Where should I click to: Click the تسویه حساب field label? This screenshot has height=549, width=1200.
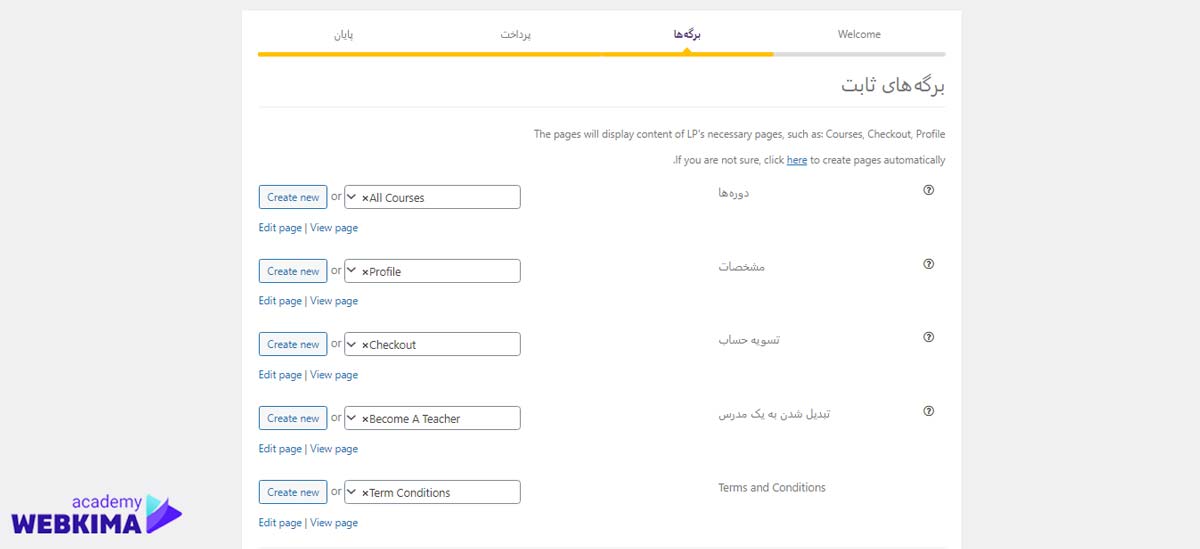749,340
